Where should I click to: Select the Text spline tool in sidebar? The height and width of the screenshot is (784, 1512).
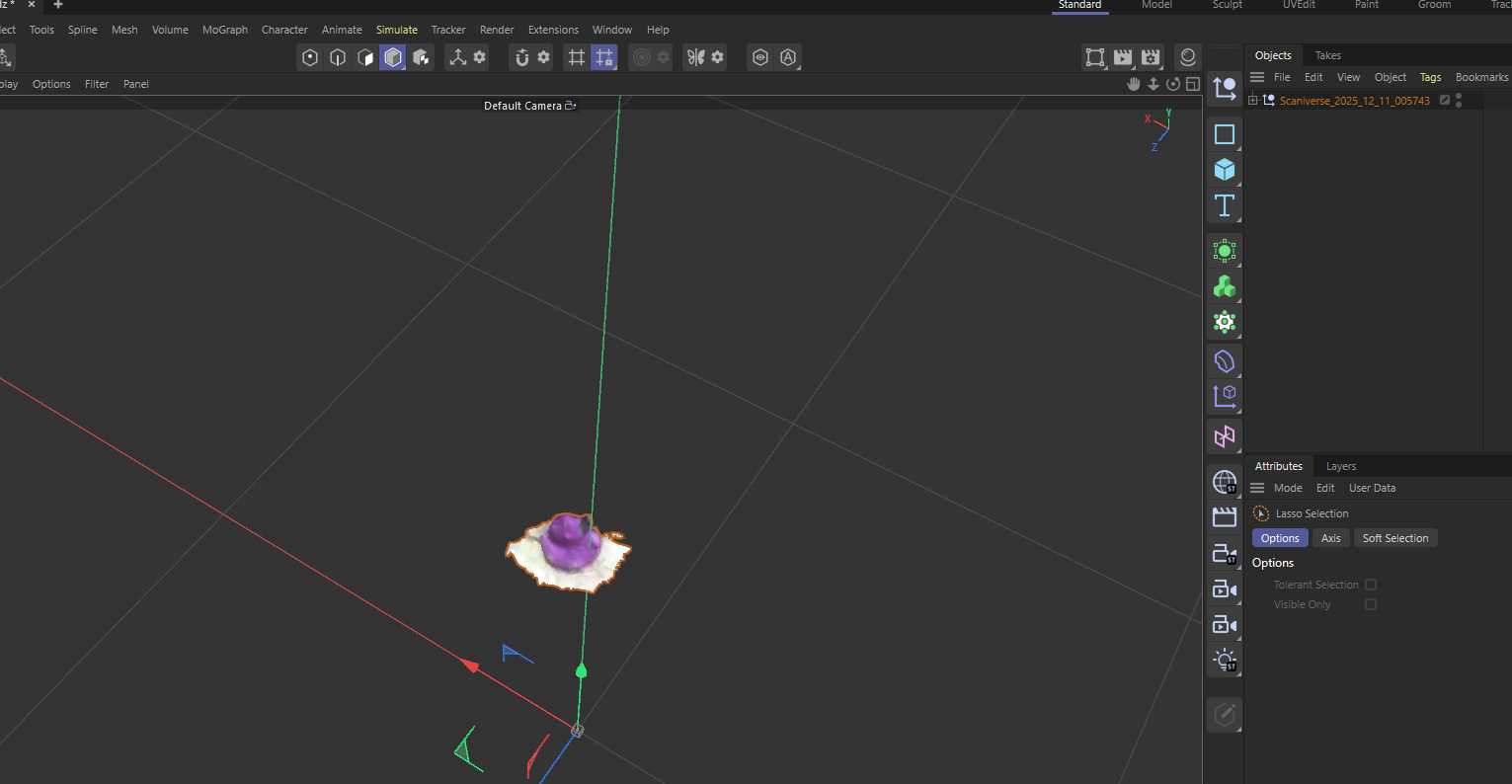point(1225,206)
